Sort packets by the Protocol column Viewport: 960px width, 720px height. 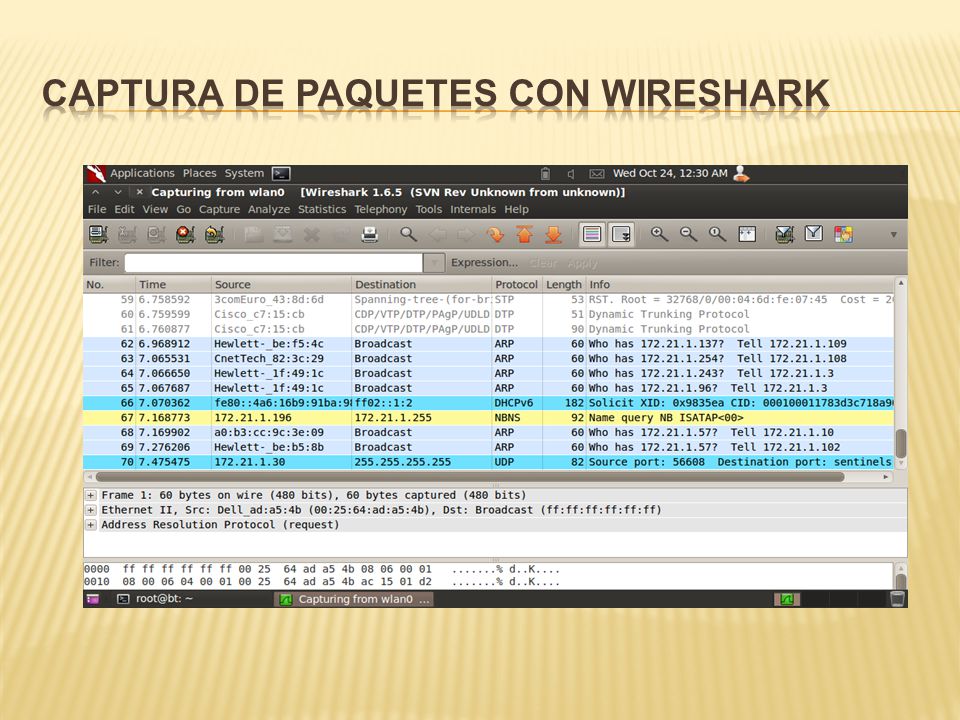(x=517, y=285)
